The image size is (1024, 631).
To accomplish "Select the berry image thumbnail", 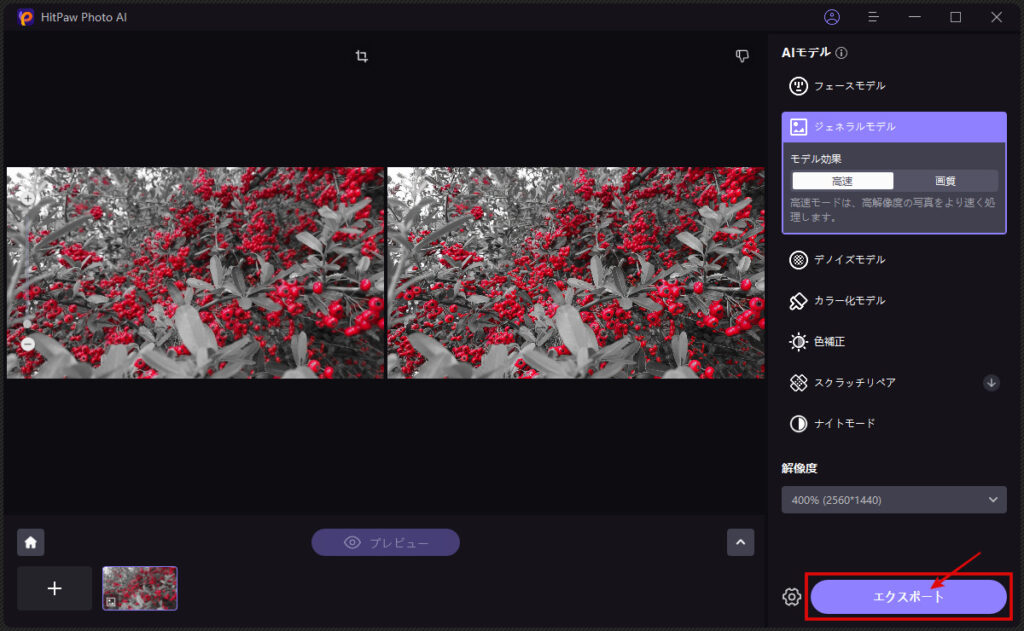I will click(x=140, y=588).
